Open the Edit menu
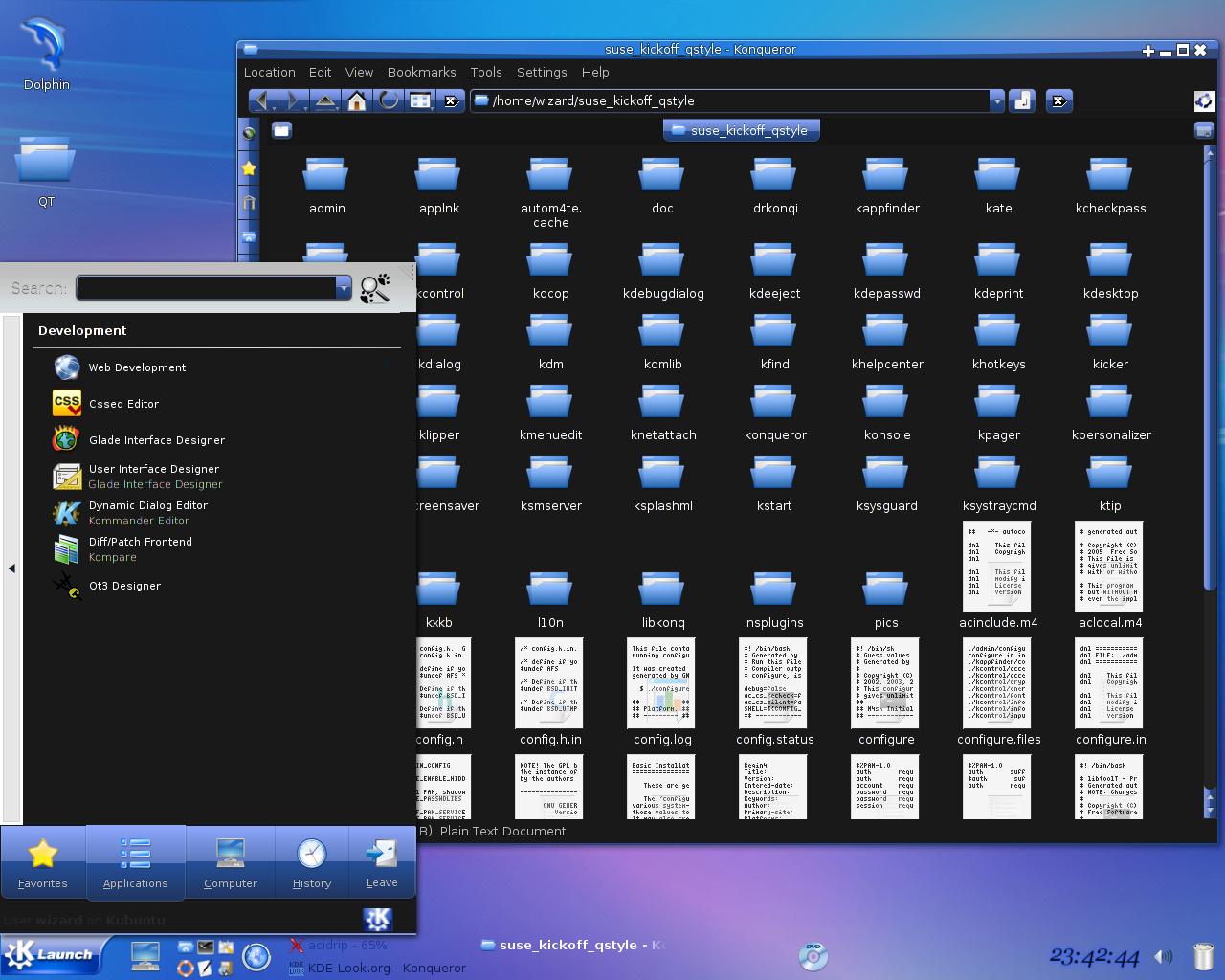Image resolution: width=1225 pixels, height=980 pixels. (320, 72)
